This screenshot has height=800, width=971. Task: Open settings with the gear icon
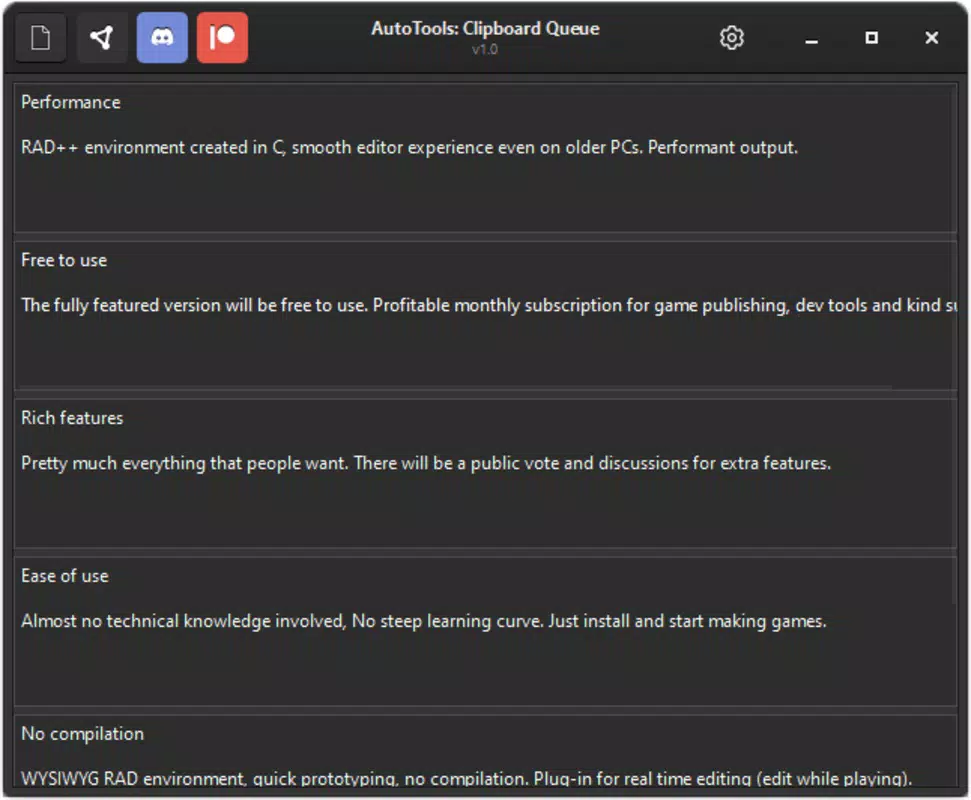tap(732, 38)
